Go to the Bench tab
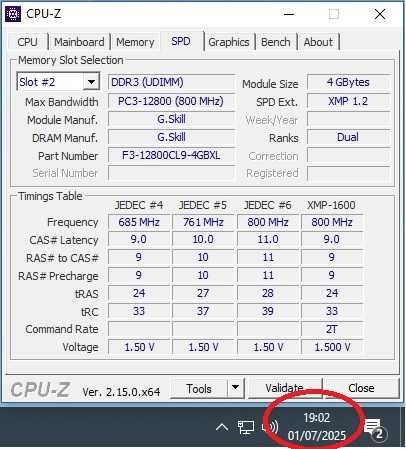The image size is (406, 449). tap(276, 42)
